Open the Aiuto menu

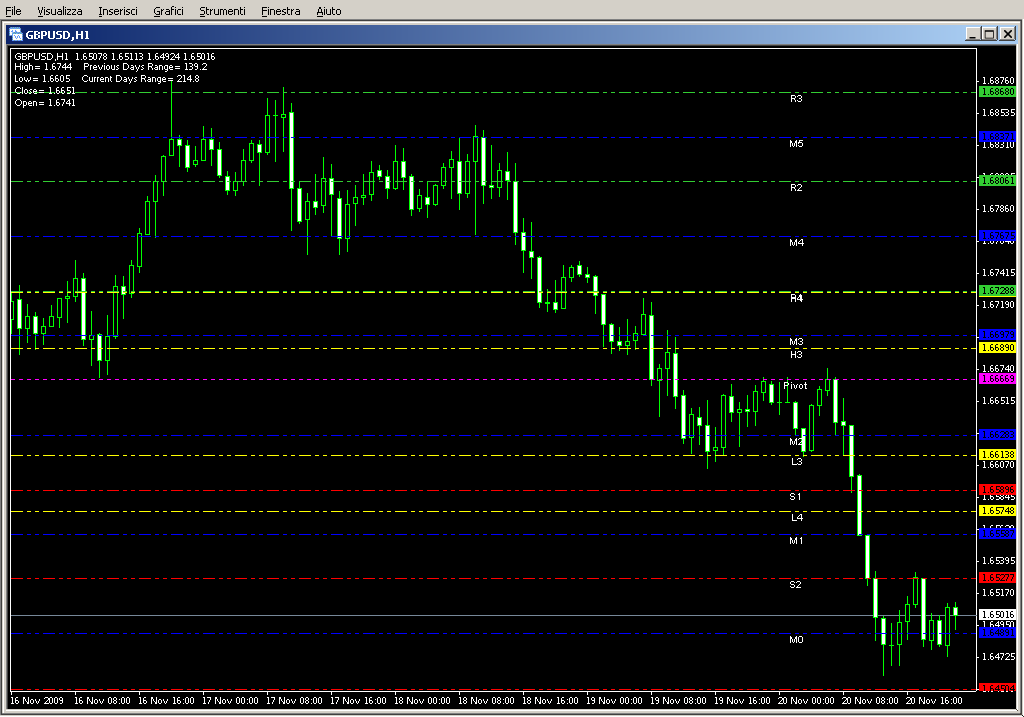point(328,11)
